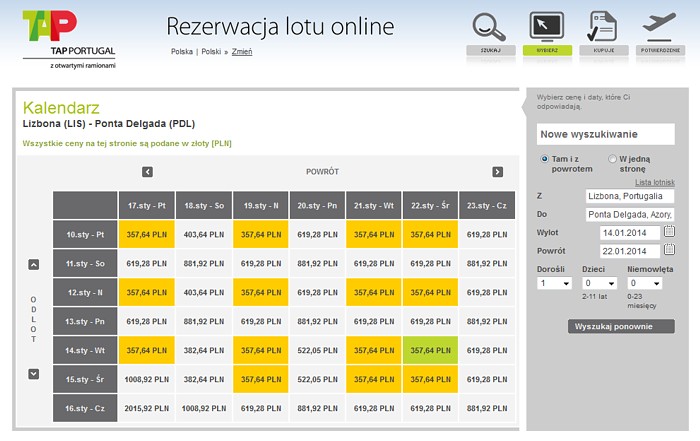
Task: Select 382,64 PLN fare in 14.sty row
Action: click(x=204, y=350)
